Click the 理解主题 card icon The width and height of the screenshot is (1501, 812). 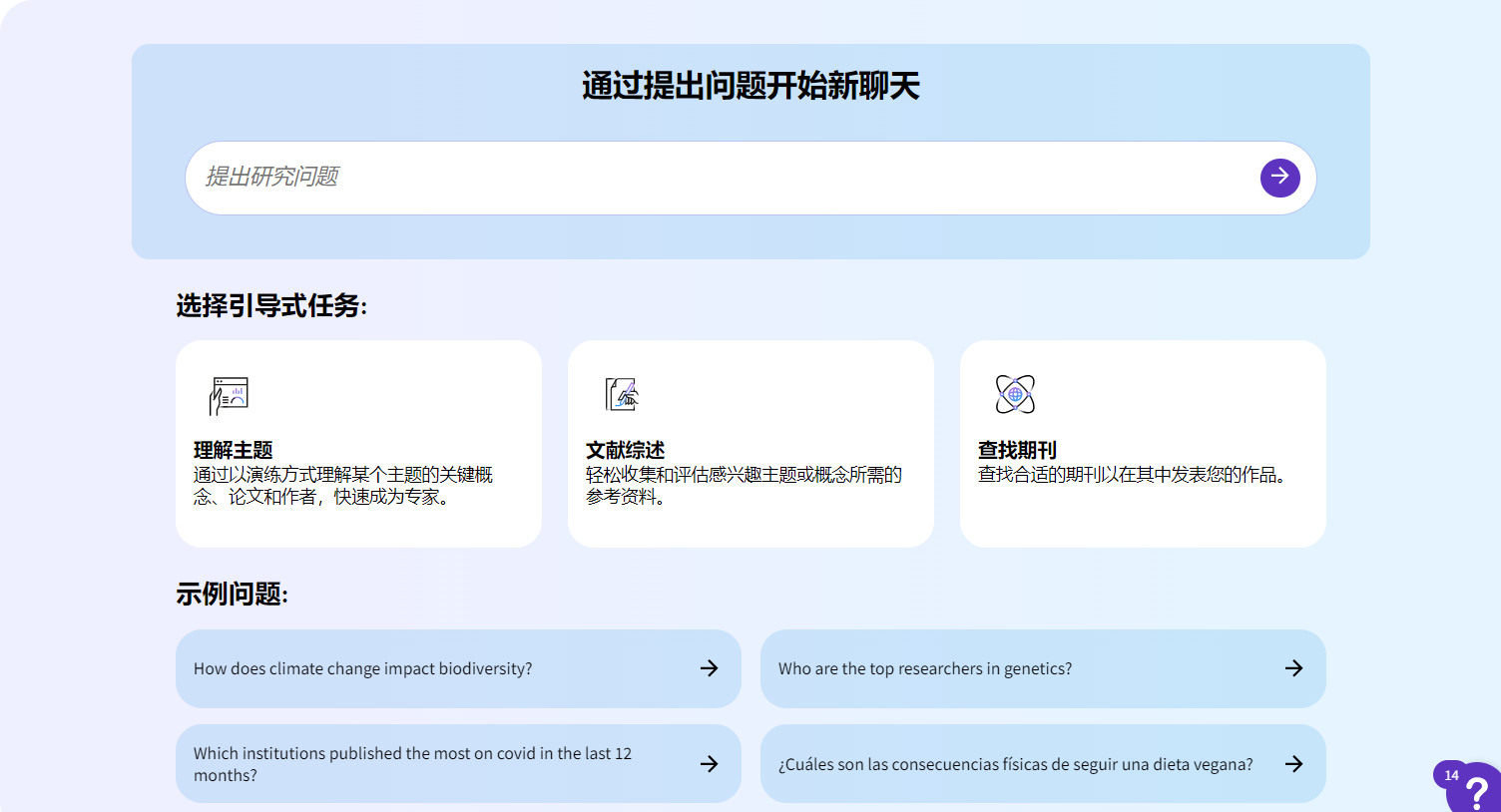229,396
